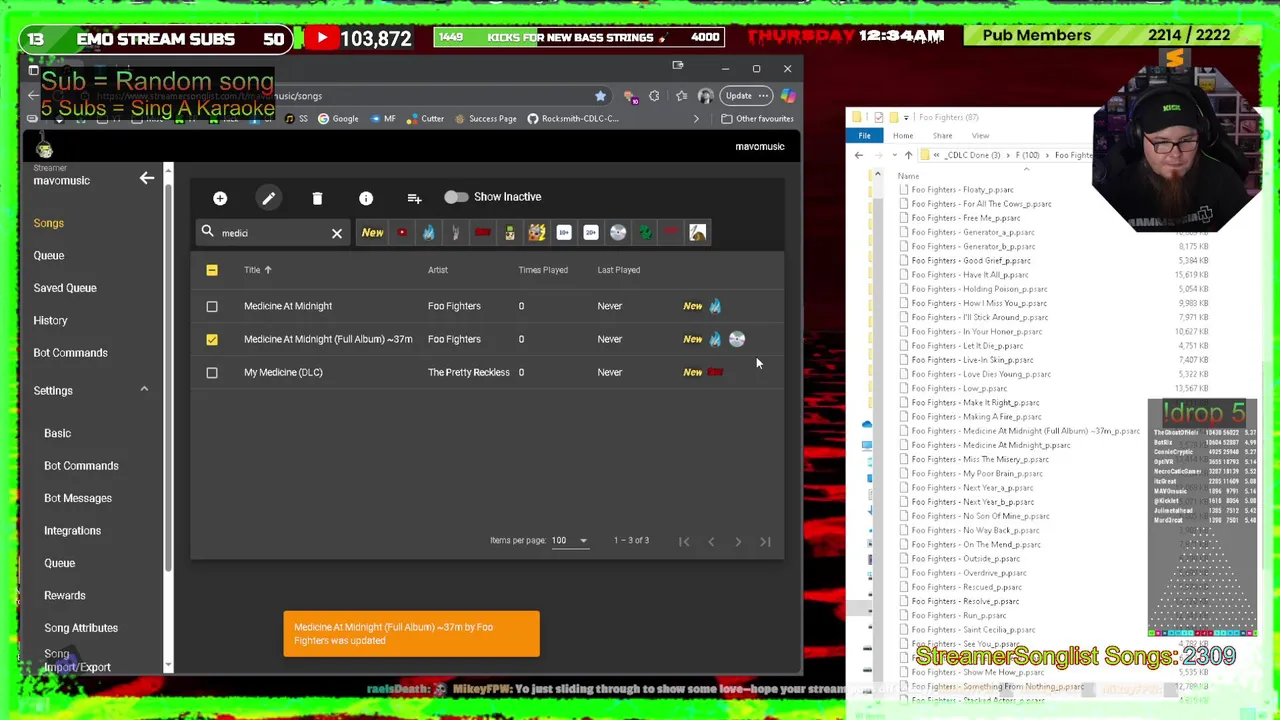
Task: Filter by the last attribute icon in the row
Action: (x=698, y=233)
